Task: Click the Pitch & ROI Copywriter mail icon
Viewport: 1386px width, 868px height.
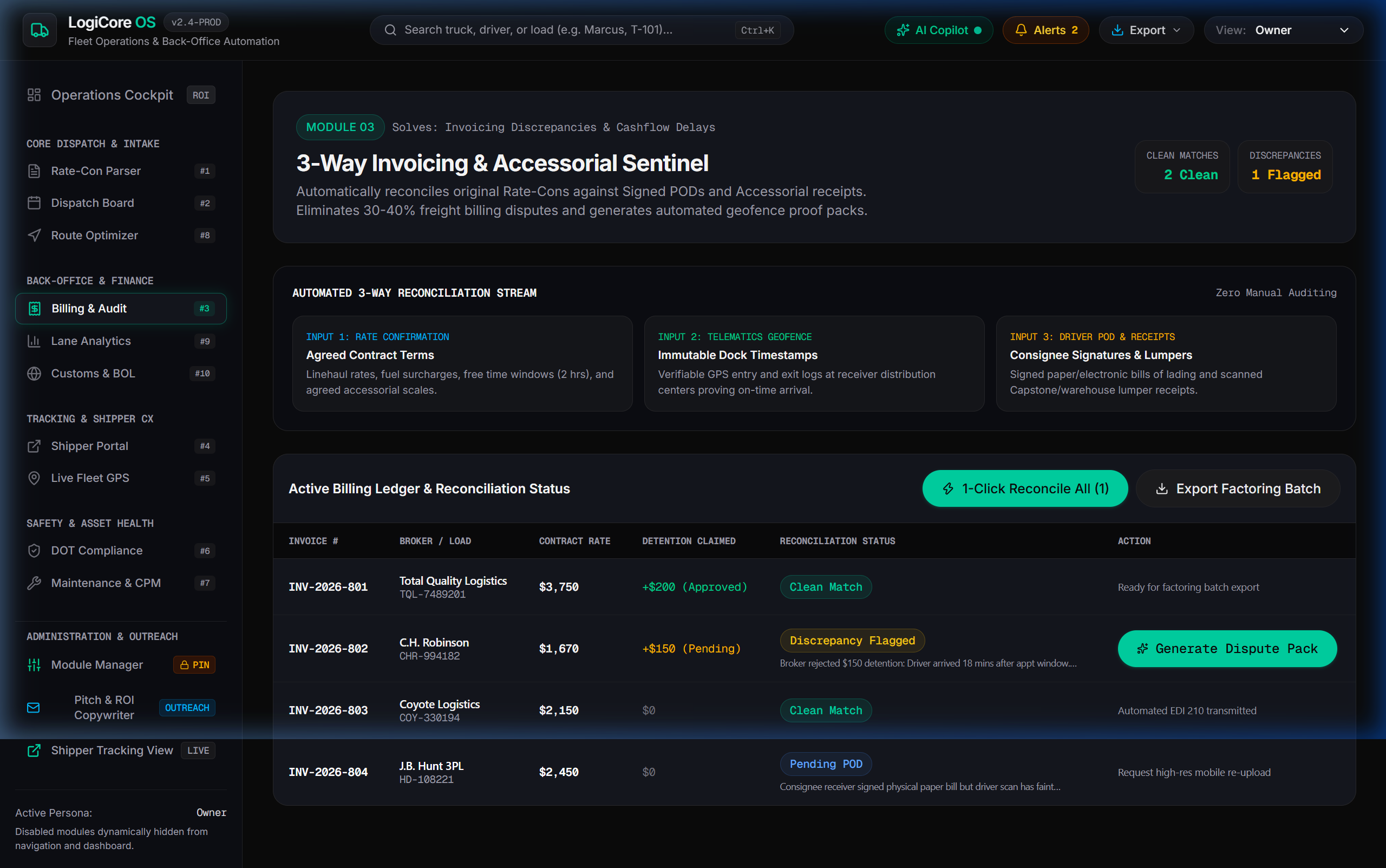Action: pyautogui.click(x=33, y=708)
